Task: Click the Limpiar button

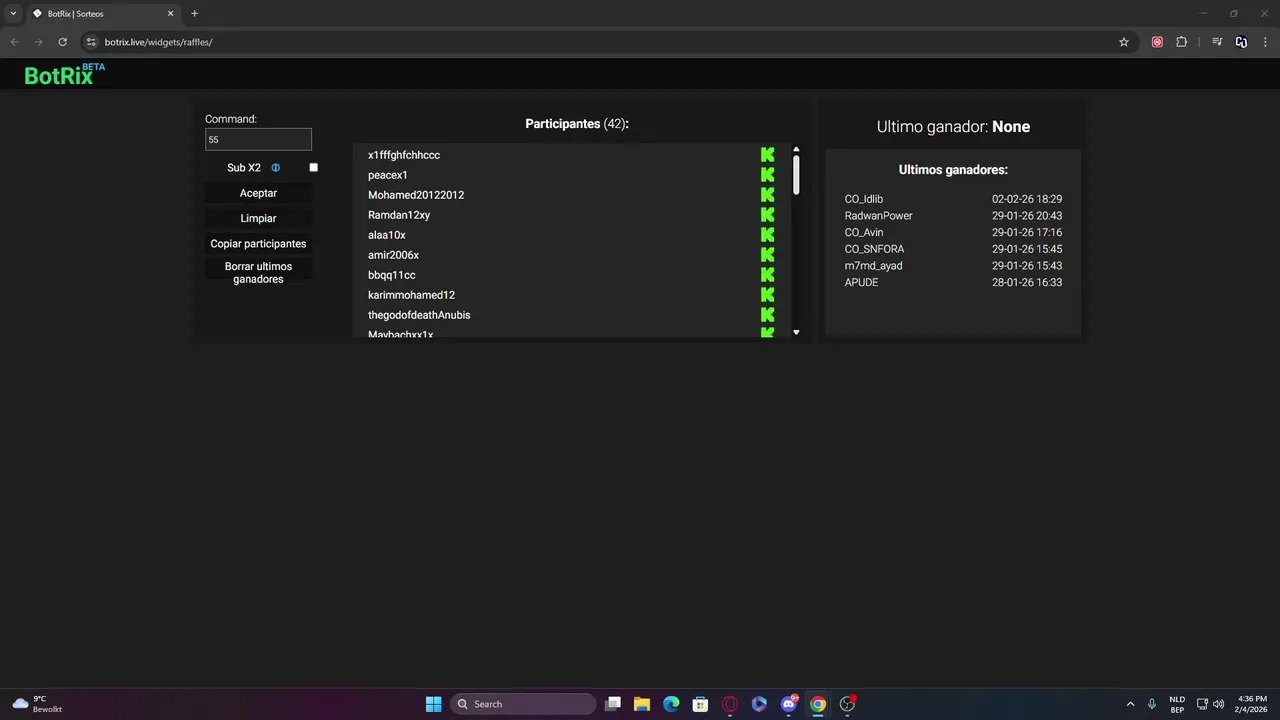Action: pos(258,218)
